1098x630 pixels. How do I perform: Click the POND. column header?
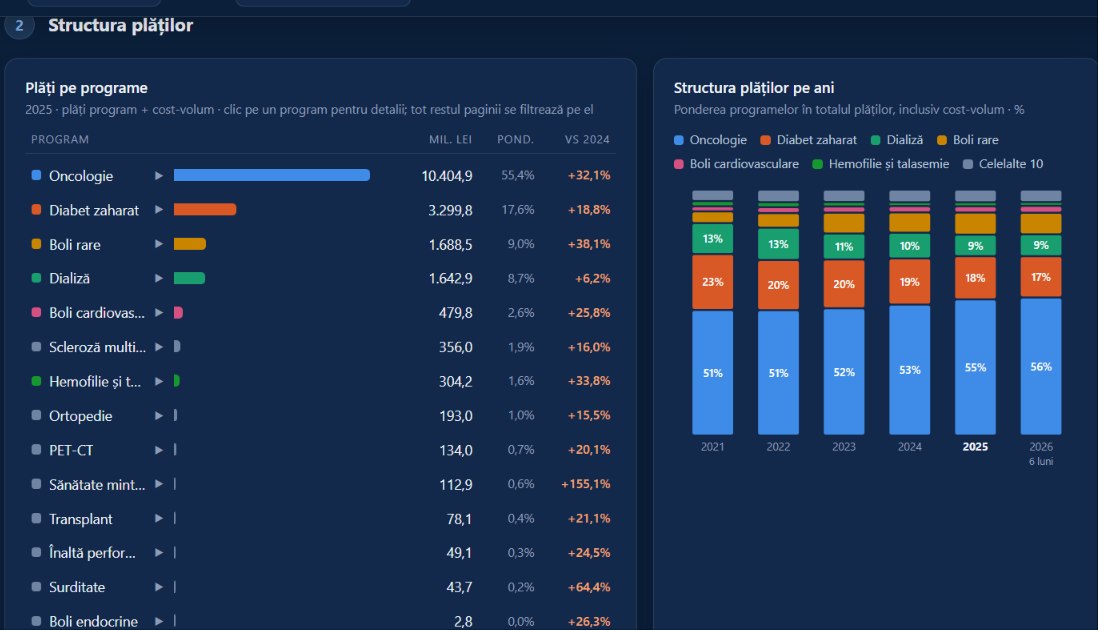(x=515, y=139)
